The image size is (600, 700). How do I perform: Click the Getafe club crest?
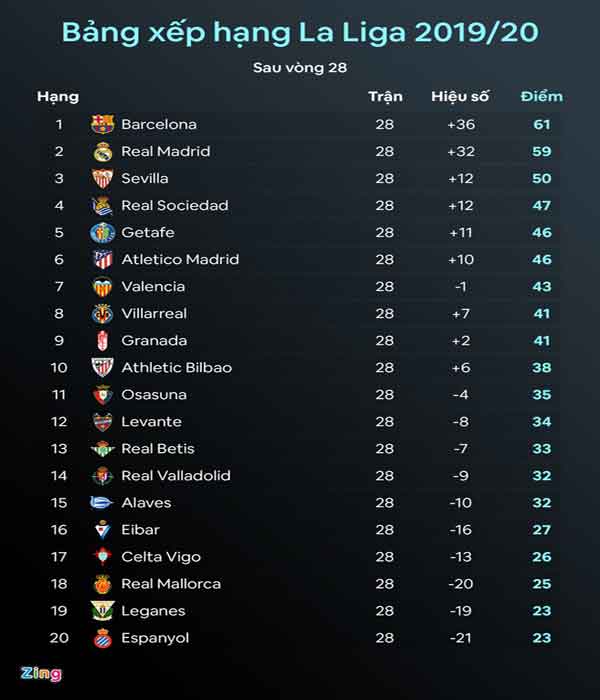(102, 233)
